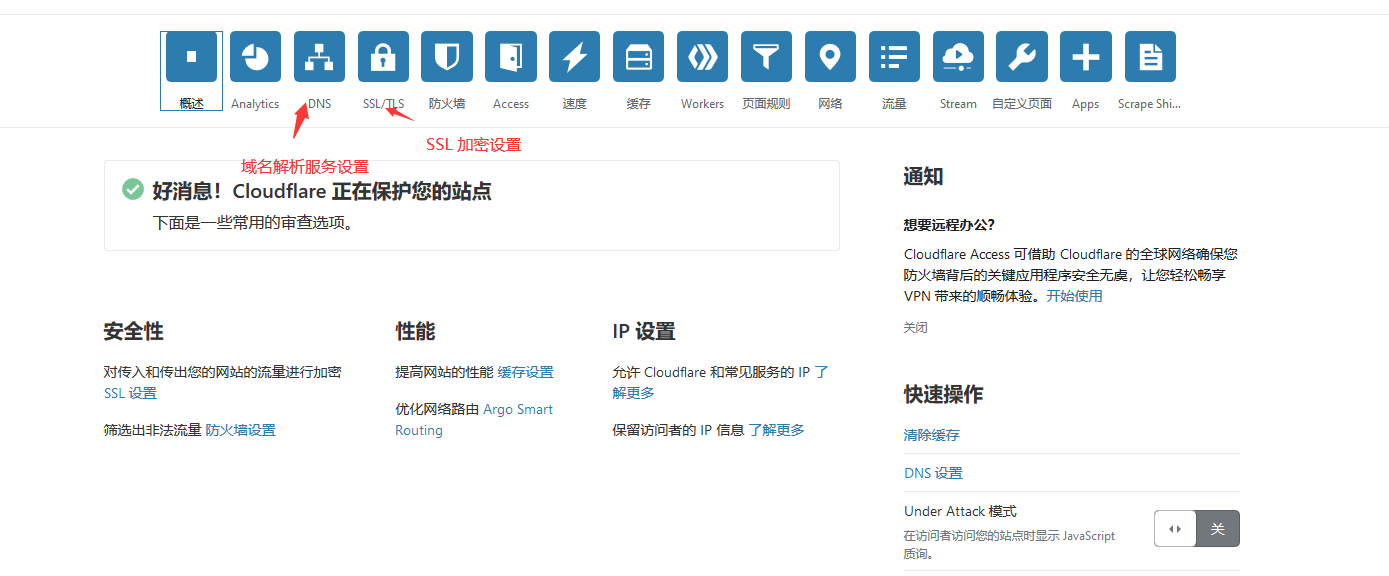Image resolution: width=1389 pixels, height=576 pixels.
Task: Open 了解更多 link about Cloudflare IP
Action: [x=720, y=382]
